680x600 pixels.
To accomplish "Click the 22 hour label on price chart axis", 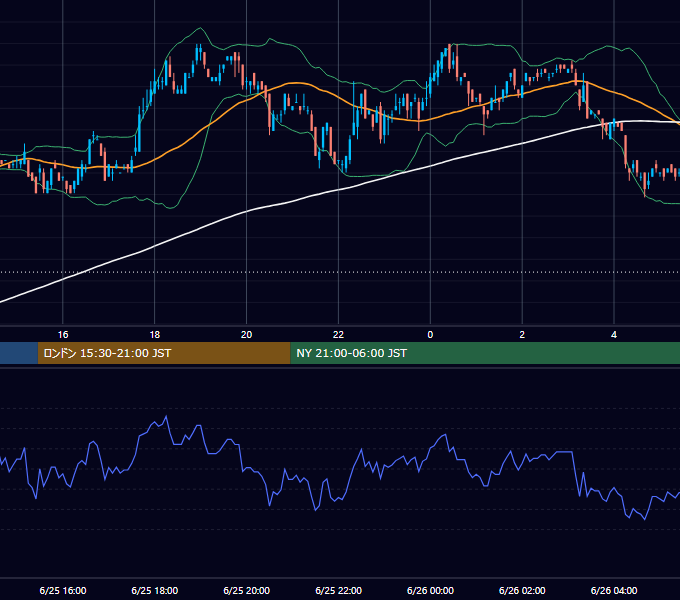I will click(x=338, y=335).
